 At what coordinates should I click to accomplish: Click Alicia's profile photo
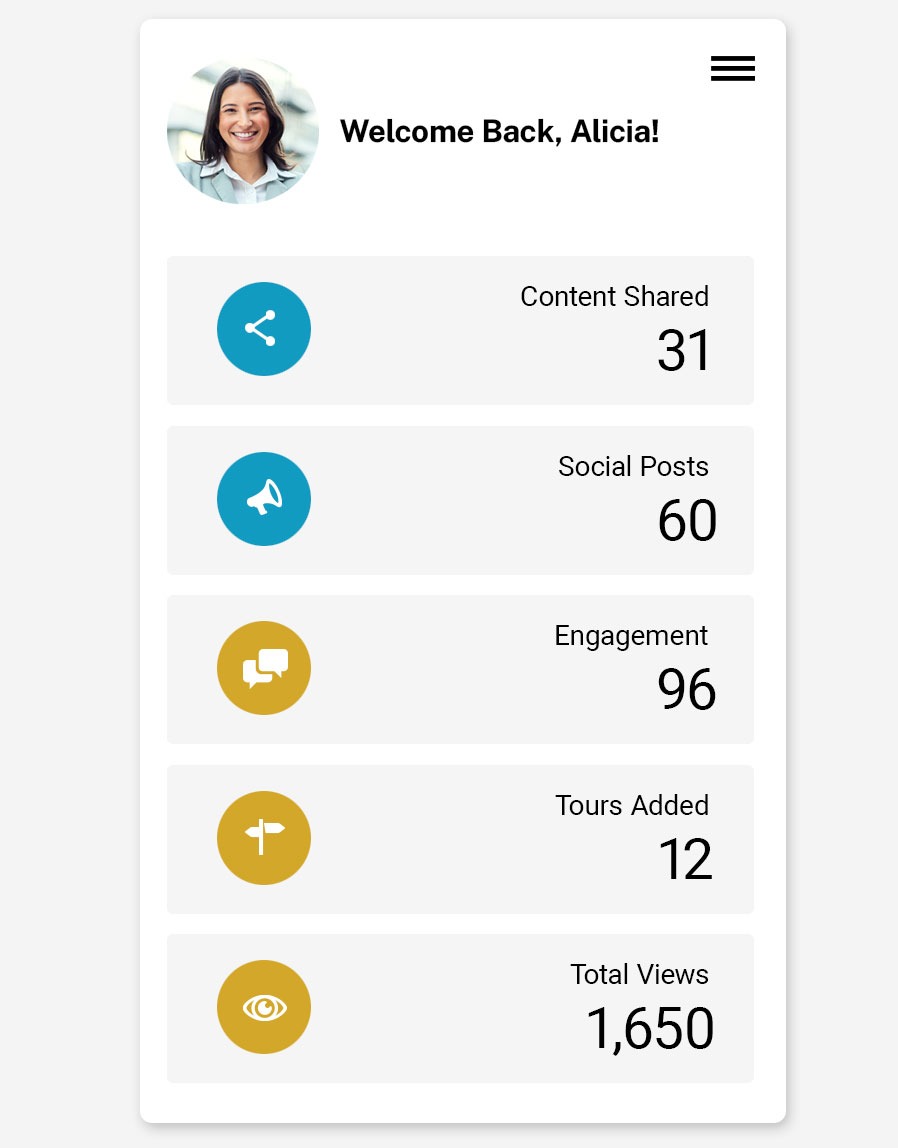click(x=243, y=130)
